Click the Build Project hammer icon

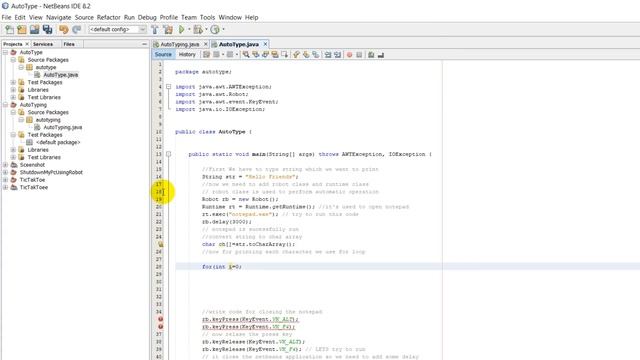(155, 29)
